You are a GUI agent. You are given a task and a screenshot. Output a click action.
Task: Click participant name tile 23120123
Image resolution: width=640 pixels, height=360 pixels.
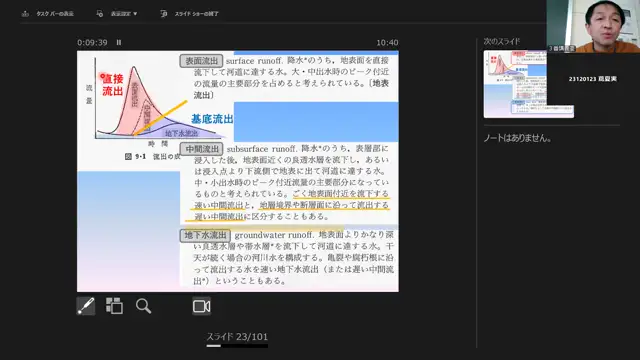(x=593, y=79)
